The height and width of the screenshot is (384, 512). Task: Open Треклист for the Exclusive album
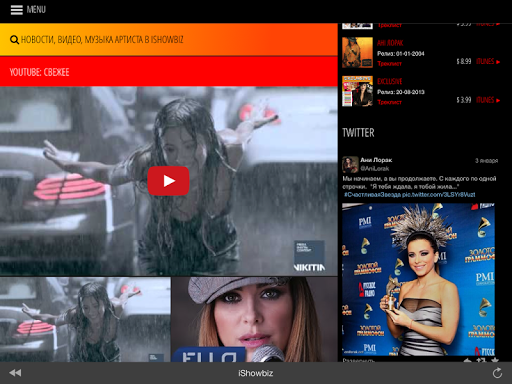[x=389, y=102]
